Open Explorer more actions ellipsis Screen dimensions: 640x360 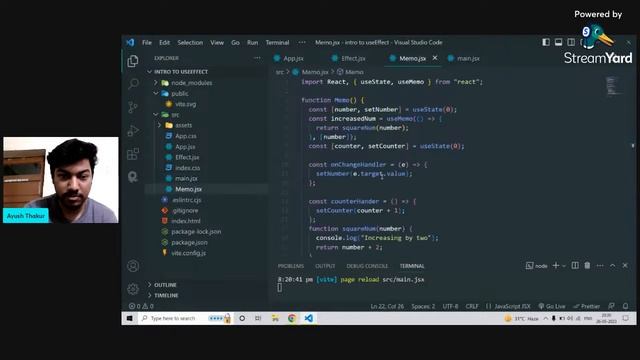point(257,58)
